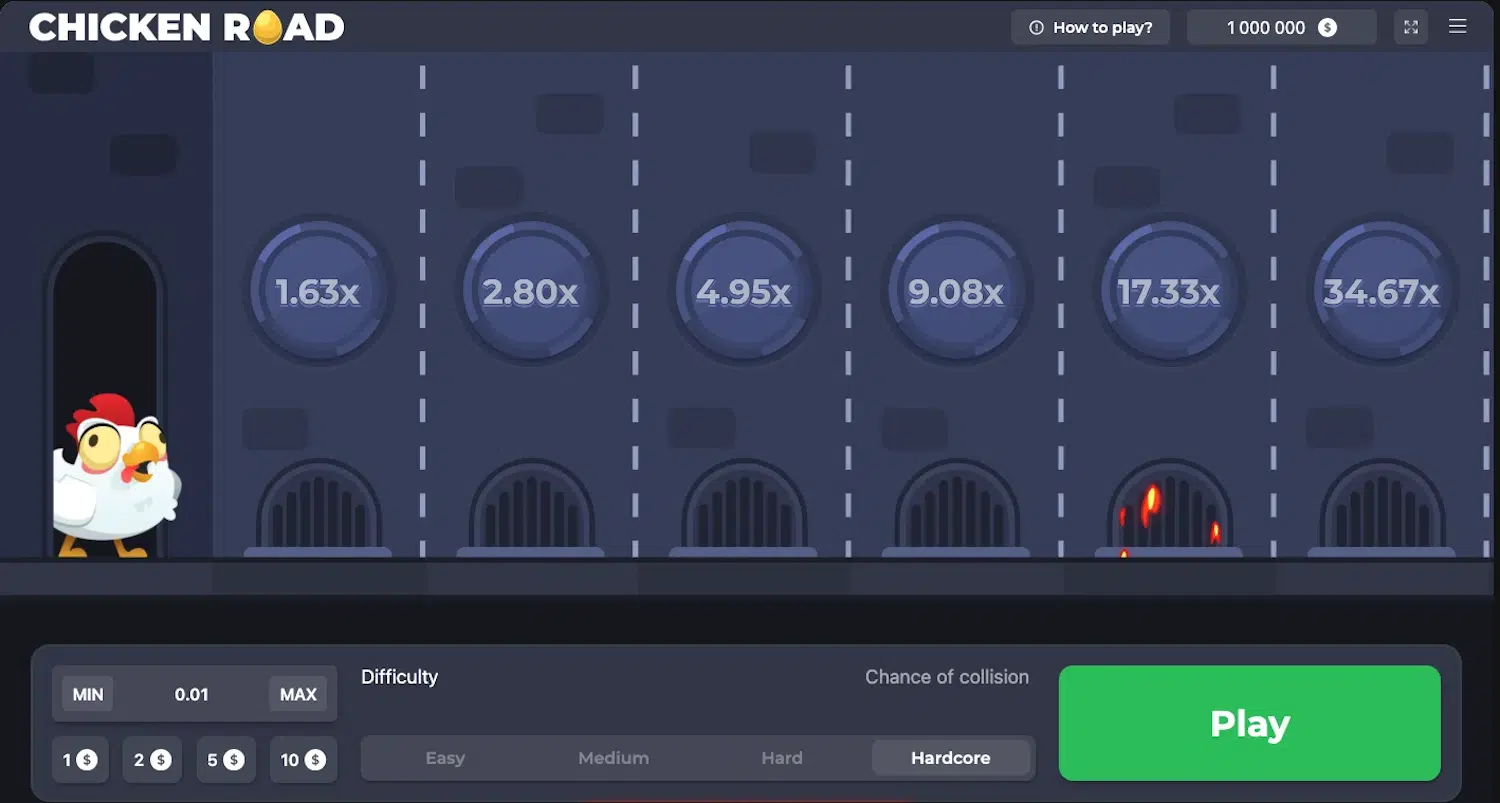The image size is (1500, 803).
Task: Select Hardcore difficulty
Action: point(951,758)
